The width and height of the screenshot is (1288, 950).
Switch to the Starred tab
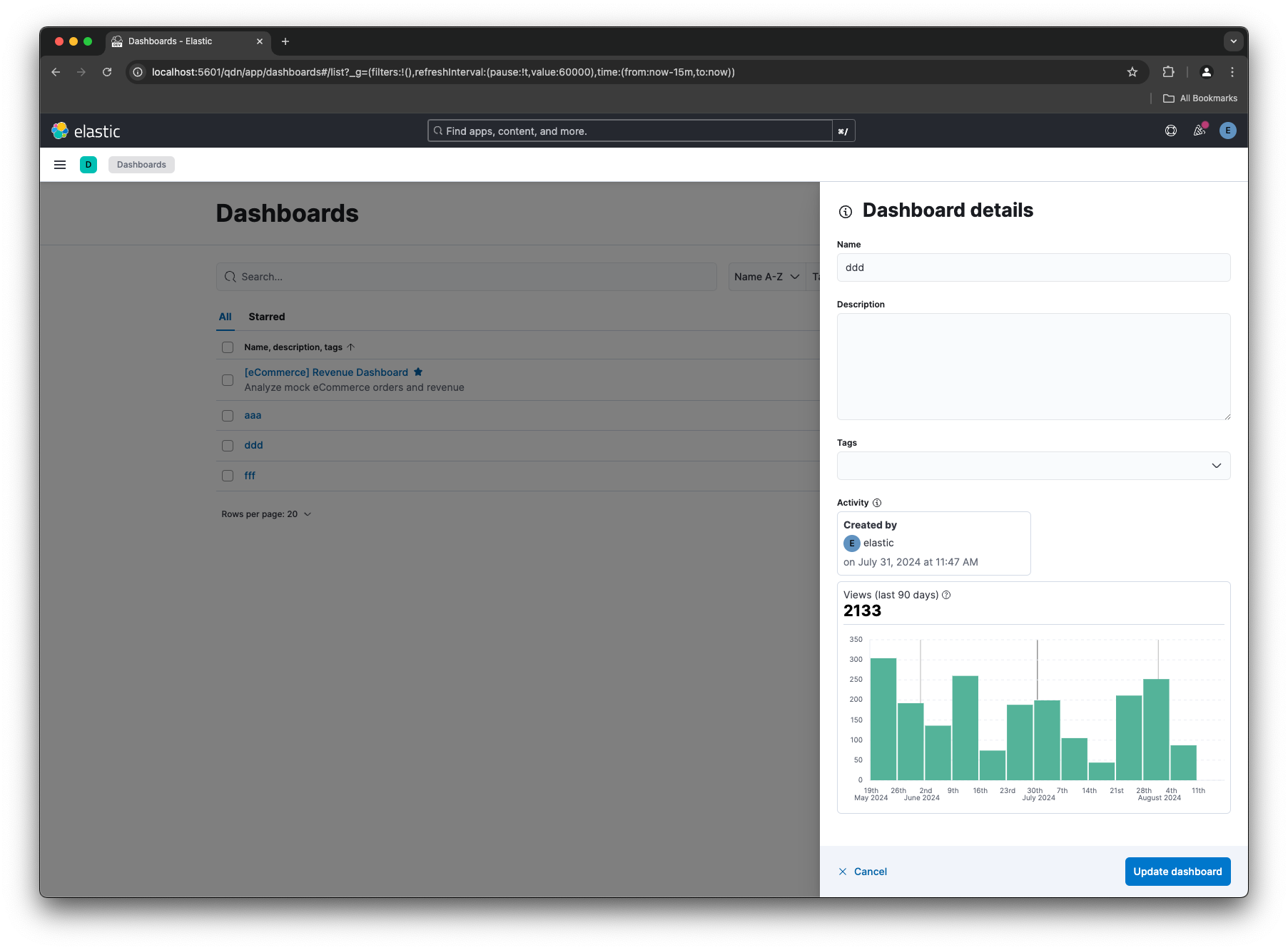pos(267,317)
